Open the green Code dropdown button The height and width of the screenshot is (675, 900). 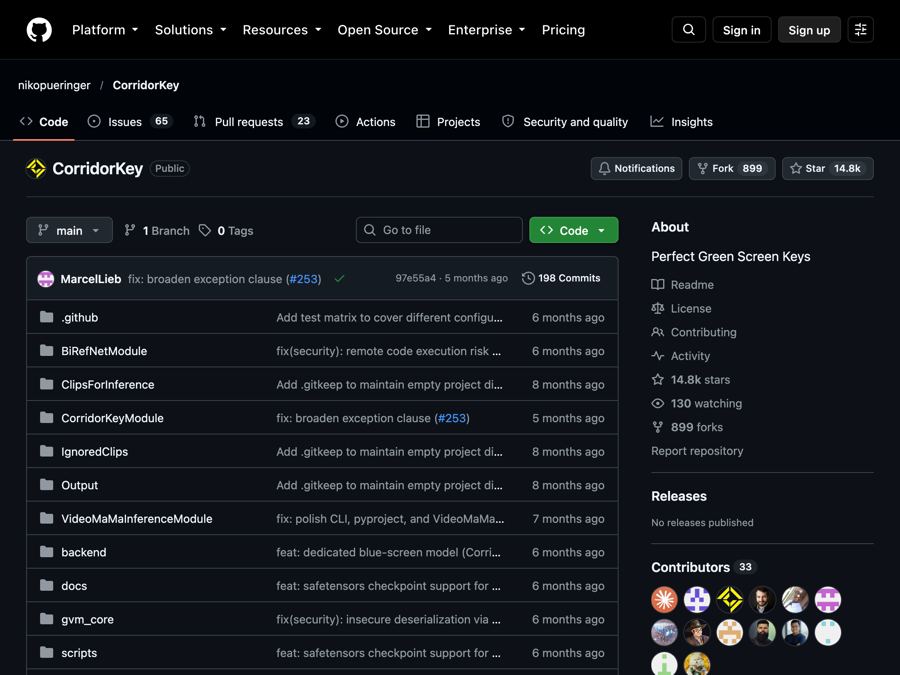pyautogui.click(x=573, y=230)
